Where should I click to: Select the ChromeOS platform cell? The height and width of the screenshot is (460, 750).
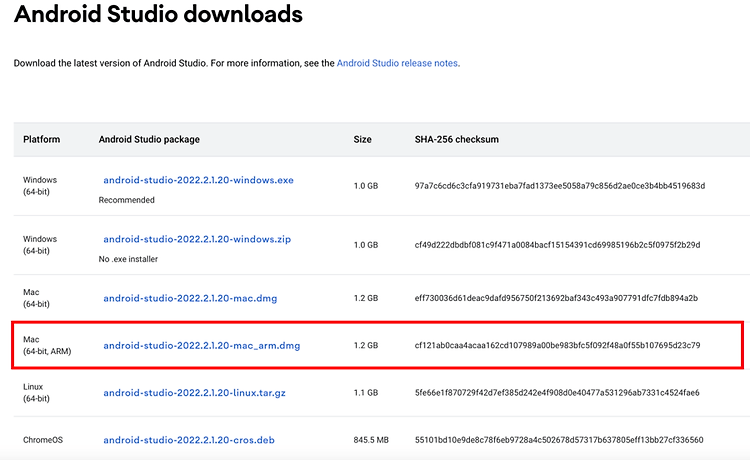(x=43, y=440)
